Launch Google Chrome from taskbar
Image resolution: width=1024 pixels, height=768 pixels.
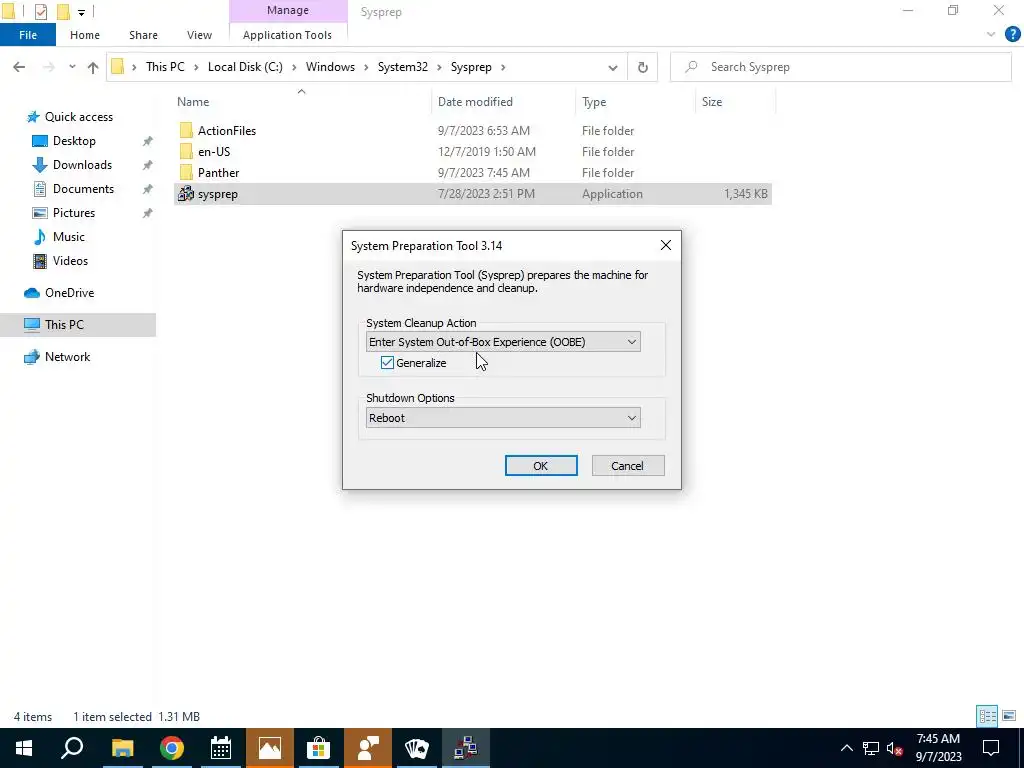(172, 748)
